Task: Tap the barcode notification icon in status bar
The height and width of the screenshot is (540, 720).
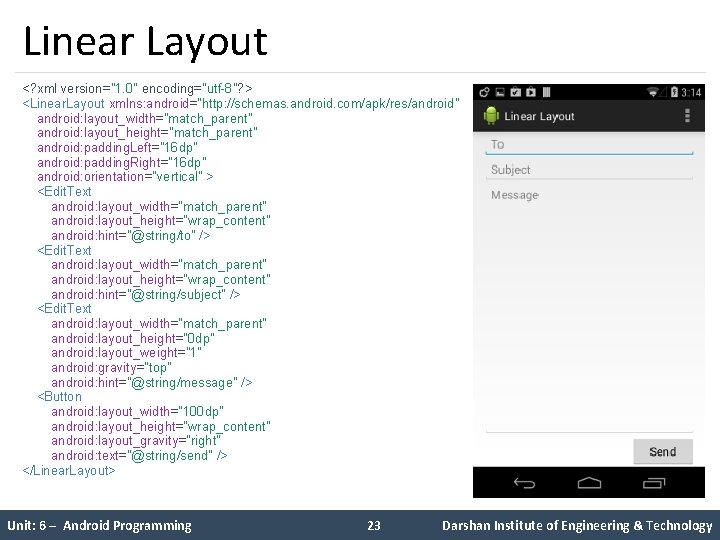Action: point(546,92)
